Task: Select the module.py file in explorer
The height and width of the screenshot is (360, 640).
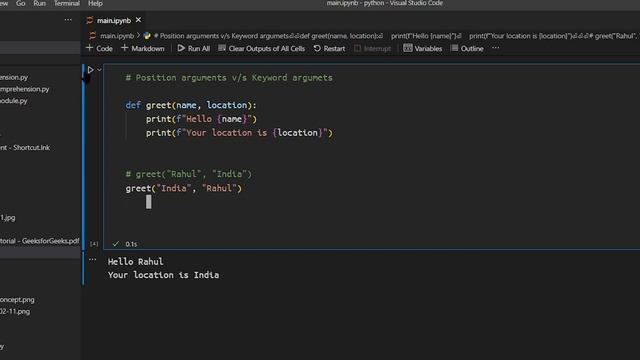Action: 13,101
